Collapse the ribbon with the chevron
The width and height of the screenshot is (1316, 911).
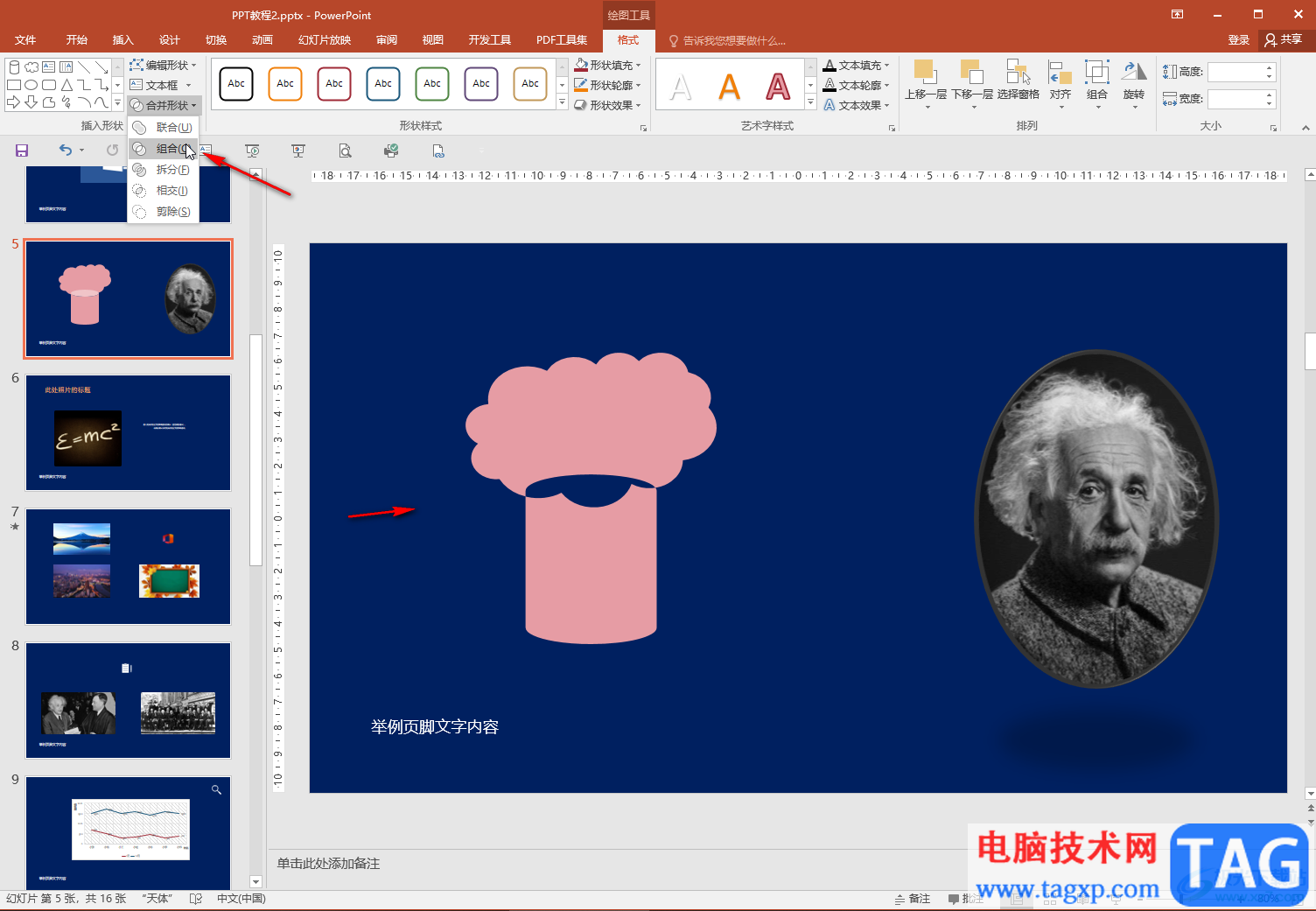(x=1305, y=128)
